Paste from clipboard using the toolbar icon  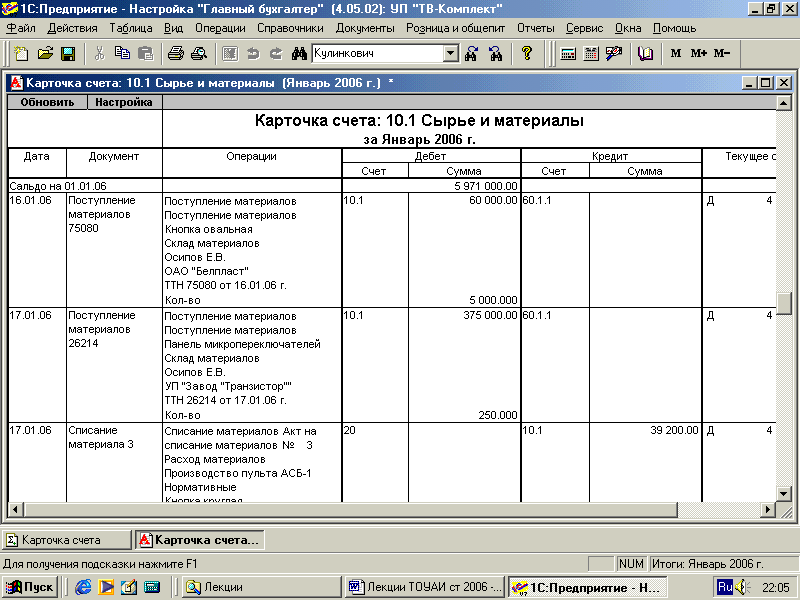(x=146, y=54)
